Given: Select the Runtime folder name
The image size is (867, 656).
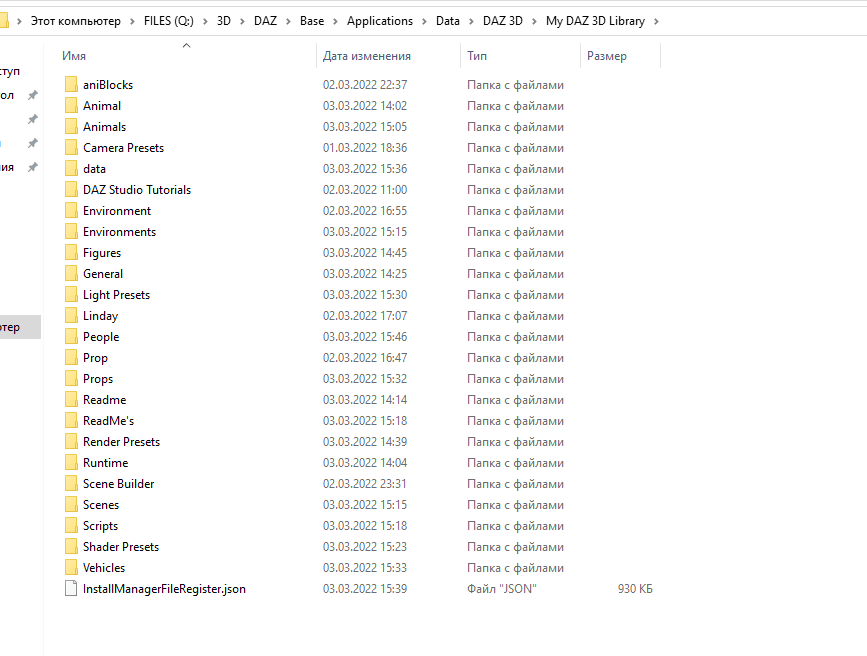Looking at the screenshot, I should (106, 463).
